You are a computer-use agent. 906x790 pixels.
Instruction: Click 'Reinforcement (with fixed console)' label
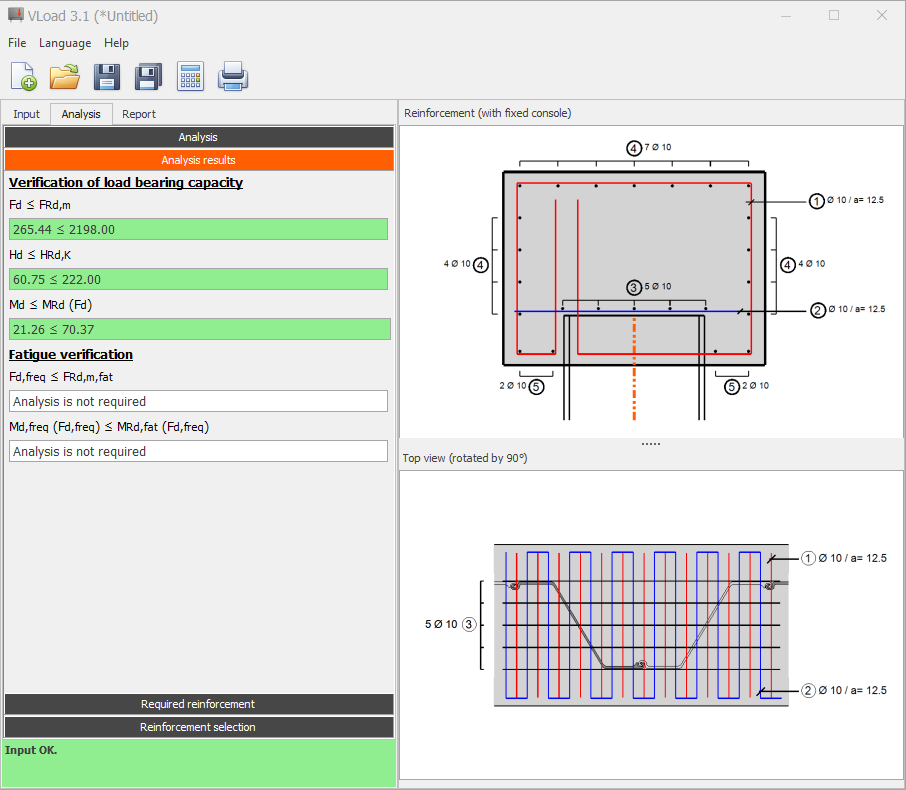[x=488, y=113]
